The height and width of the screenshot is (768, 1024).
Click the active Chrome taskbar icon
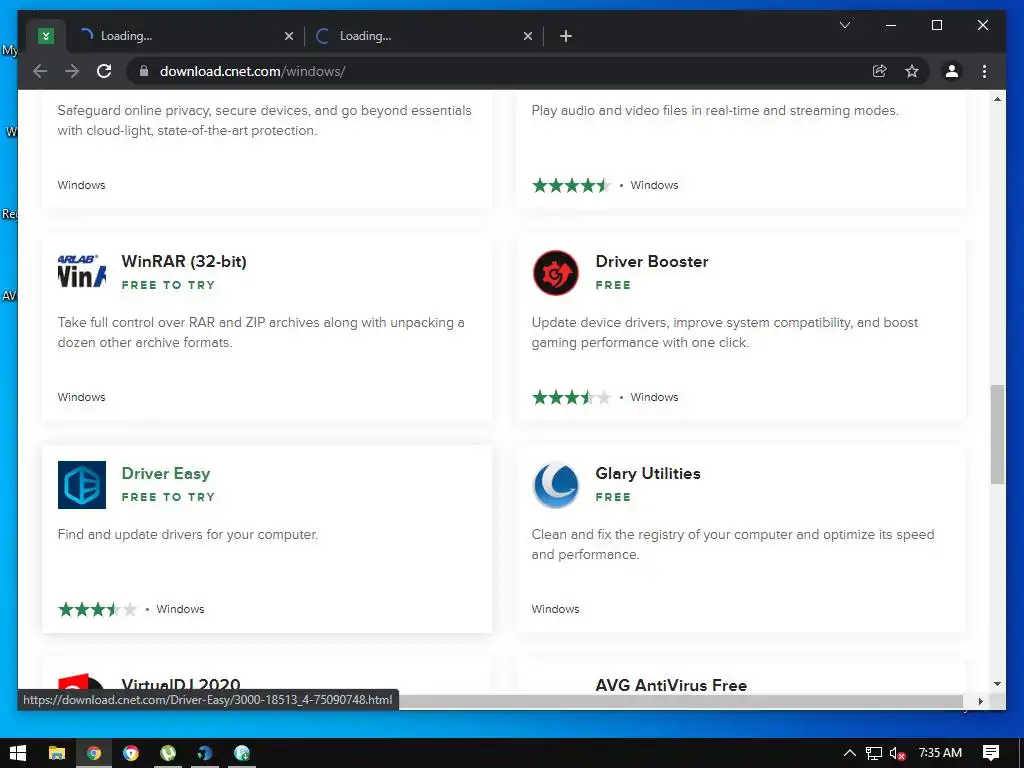click(94, 753)
